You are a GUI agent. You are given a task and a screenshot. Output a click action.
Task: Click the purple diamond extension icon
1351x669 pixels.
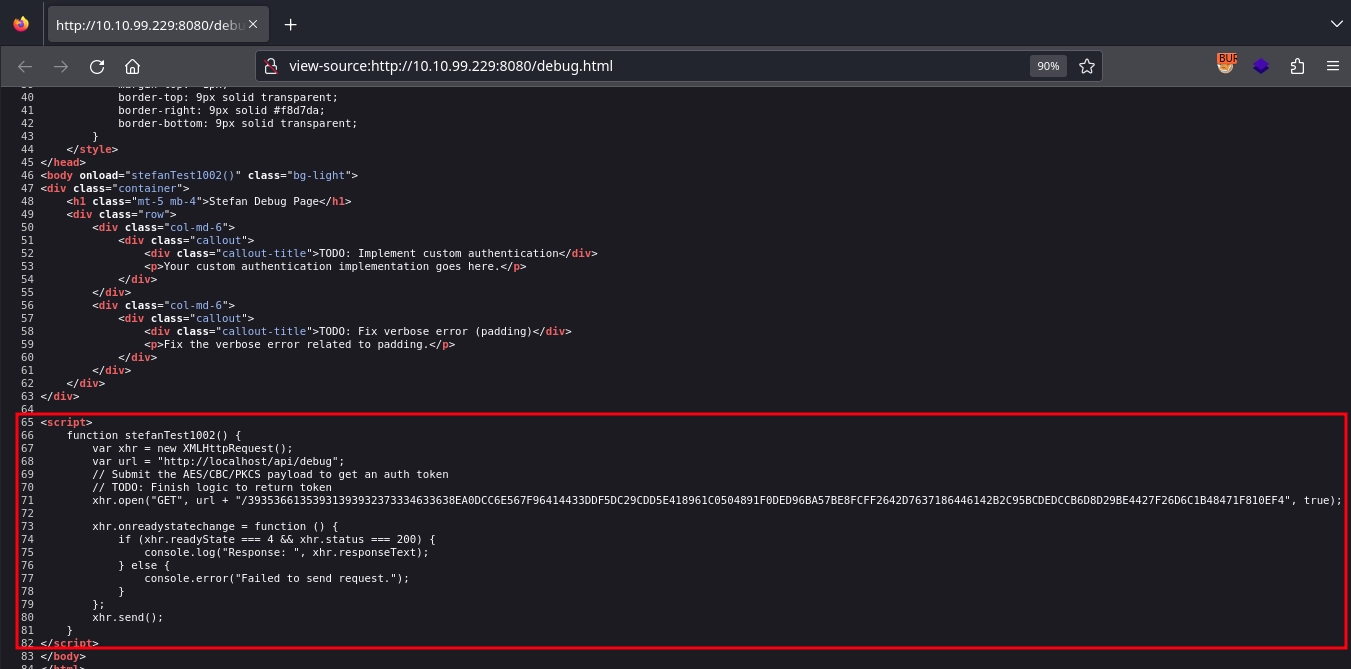pos(1261,66)
